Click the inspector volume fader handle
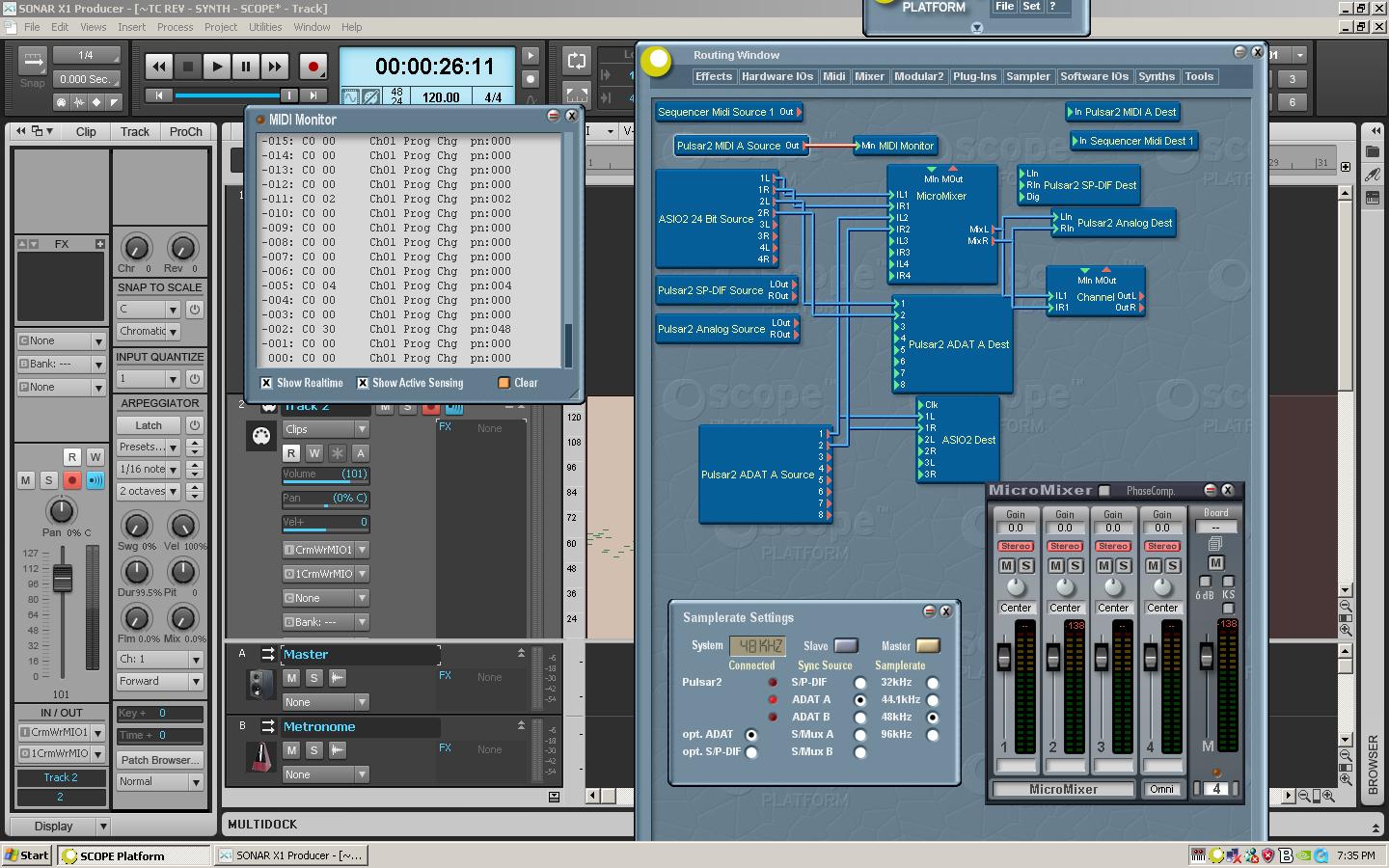Image resolution: width=1389 pixels, height=868 pixels. (63, 579)
